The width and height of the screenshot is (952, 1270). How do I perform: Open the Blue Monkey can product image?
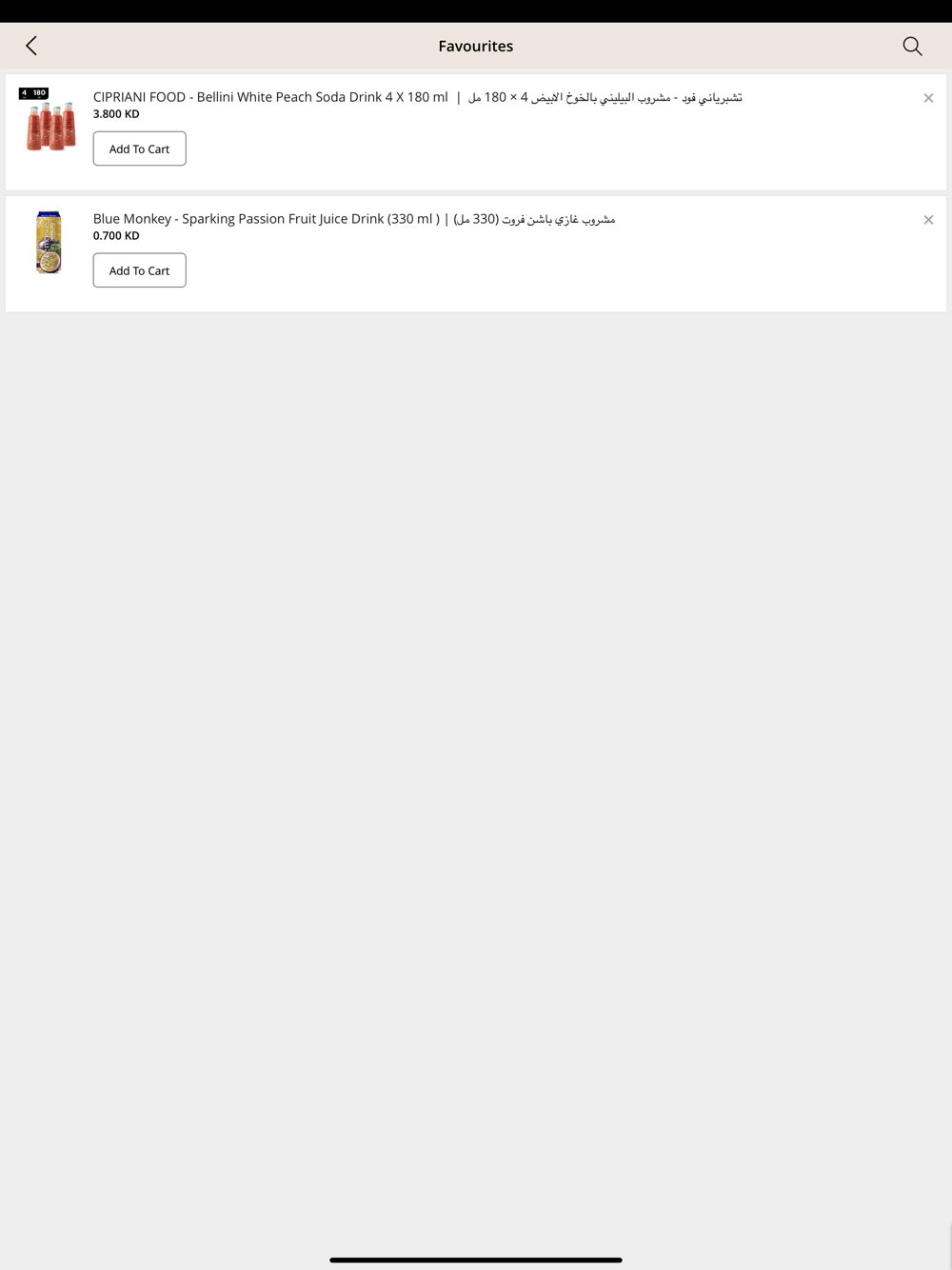tap(49, 242)
